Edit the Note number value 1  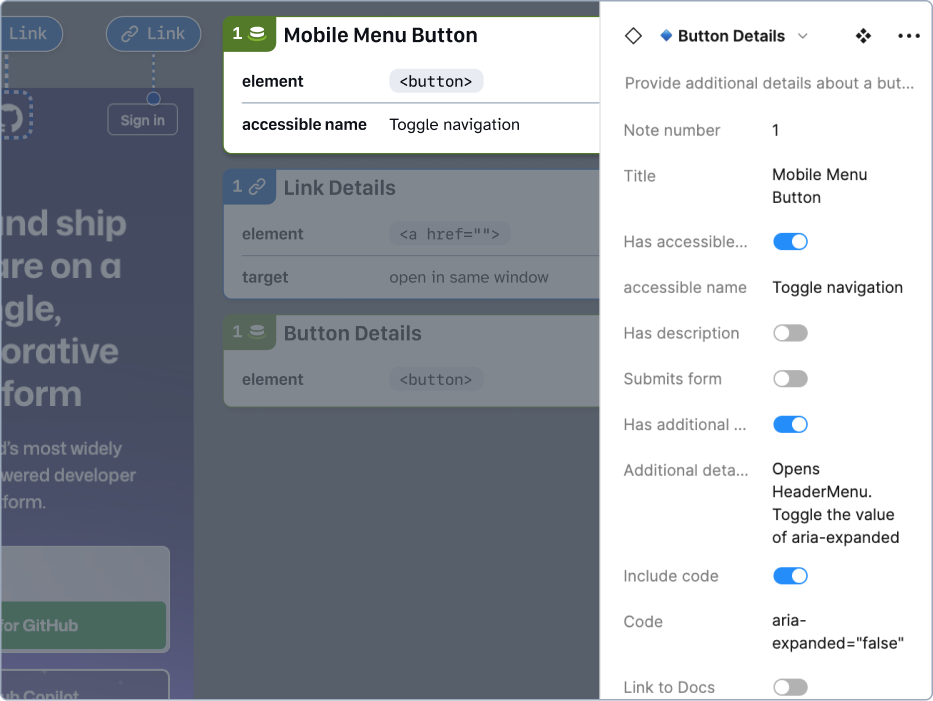775,130
